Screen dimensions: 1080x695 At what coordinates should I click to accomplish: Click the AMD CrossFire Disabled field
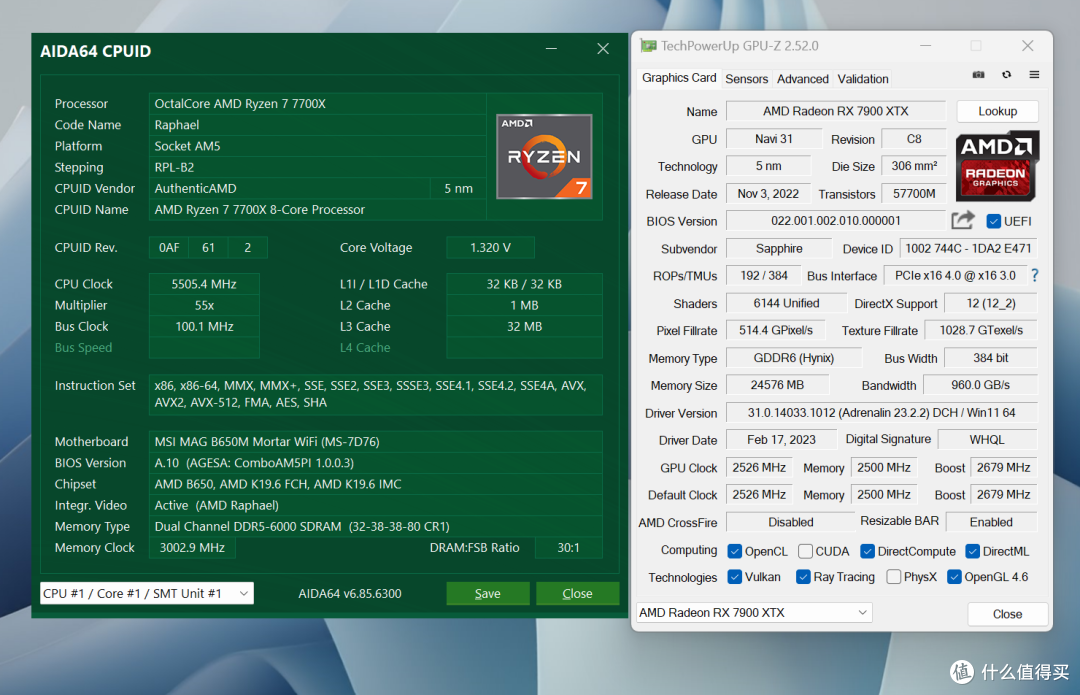791,522
